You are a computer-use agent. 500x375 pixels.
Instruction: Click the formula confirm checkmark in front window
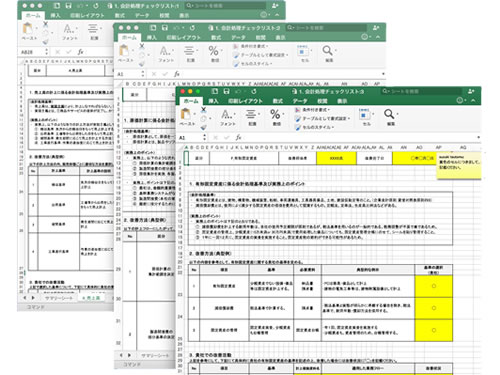(x=227, y=137)
